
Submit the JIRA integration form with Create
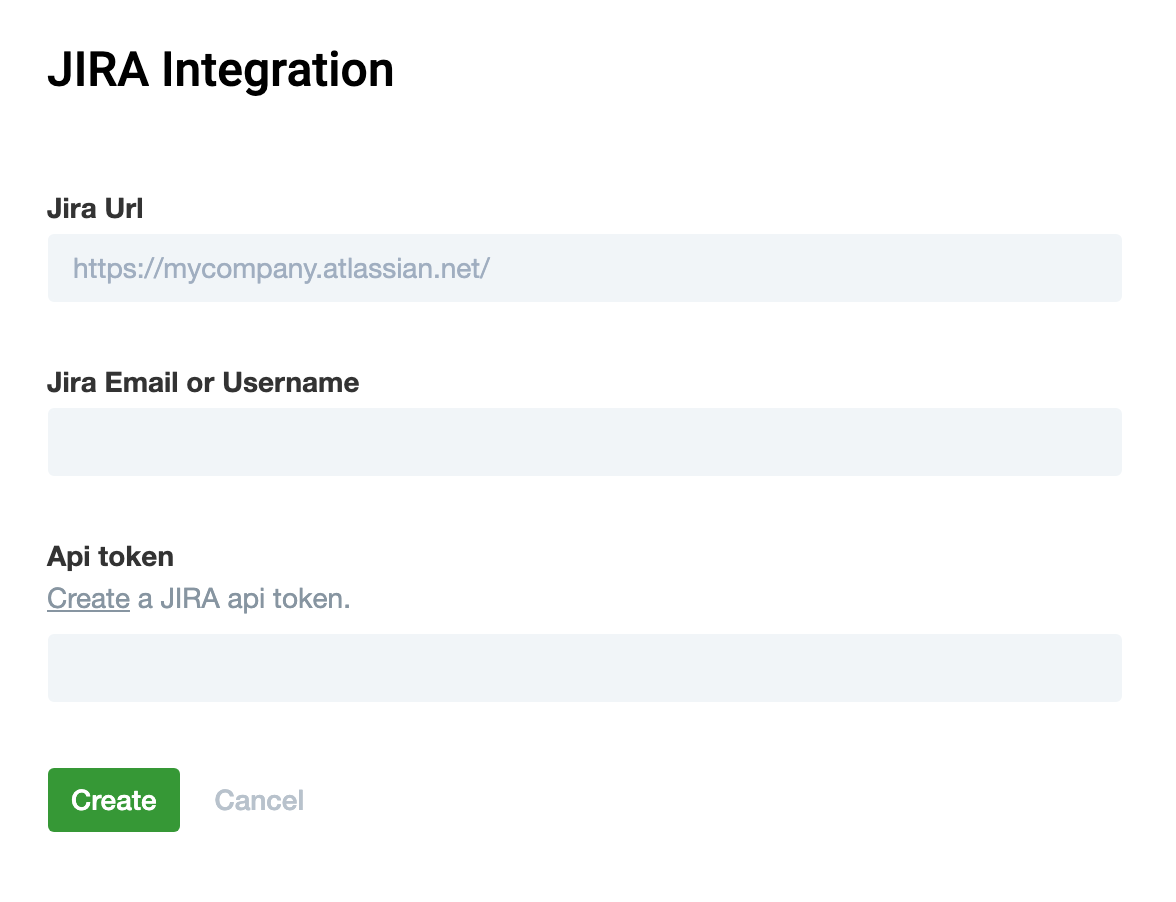pos(114,800)
